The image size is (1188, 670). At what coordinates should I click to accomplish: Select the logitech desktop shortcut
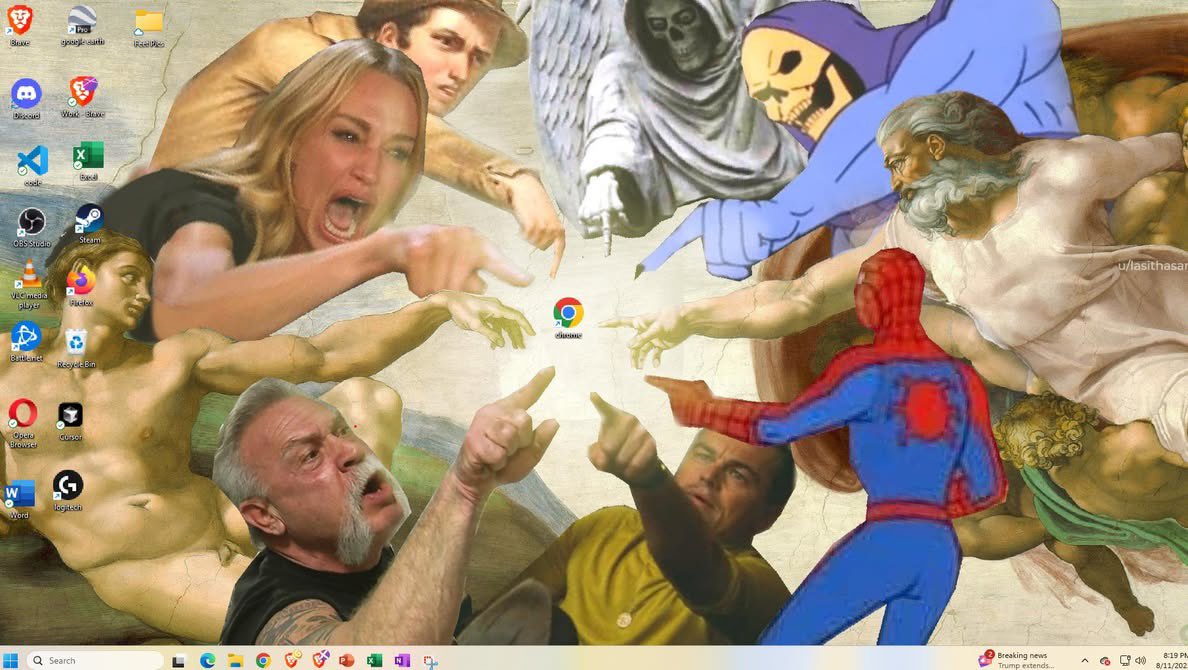67,491
